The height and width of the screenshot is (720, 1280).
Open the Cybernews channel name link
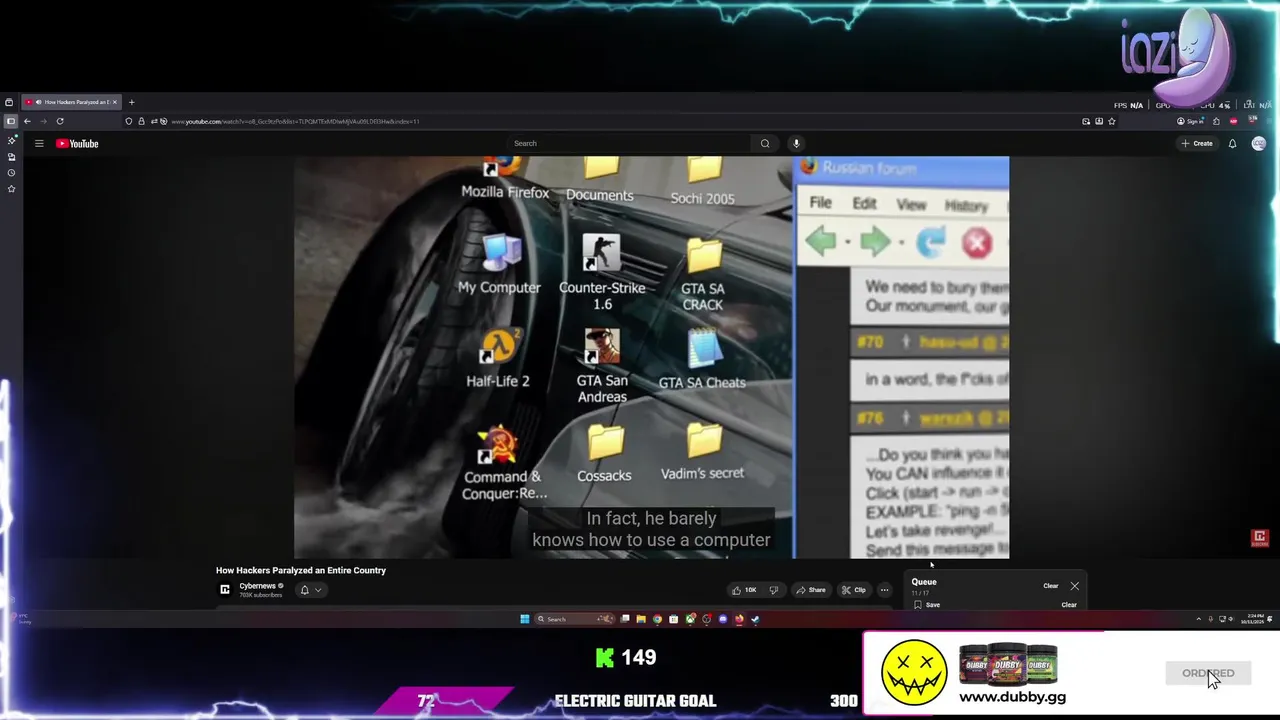(257, 586)
